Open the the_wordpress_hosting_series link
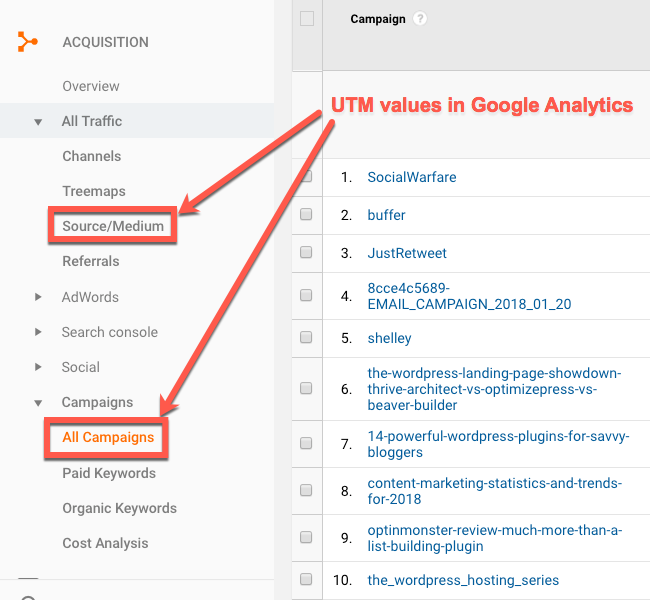Screen dimensions: 650x600 pos(463,580)
